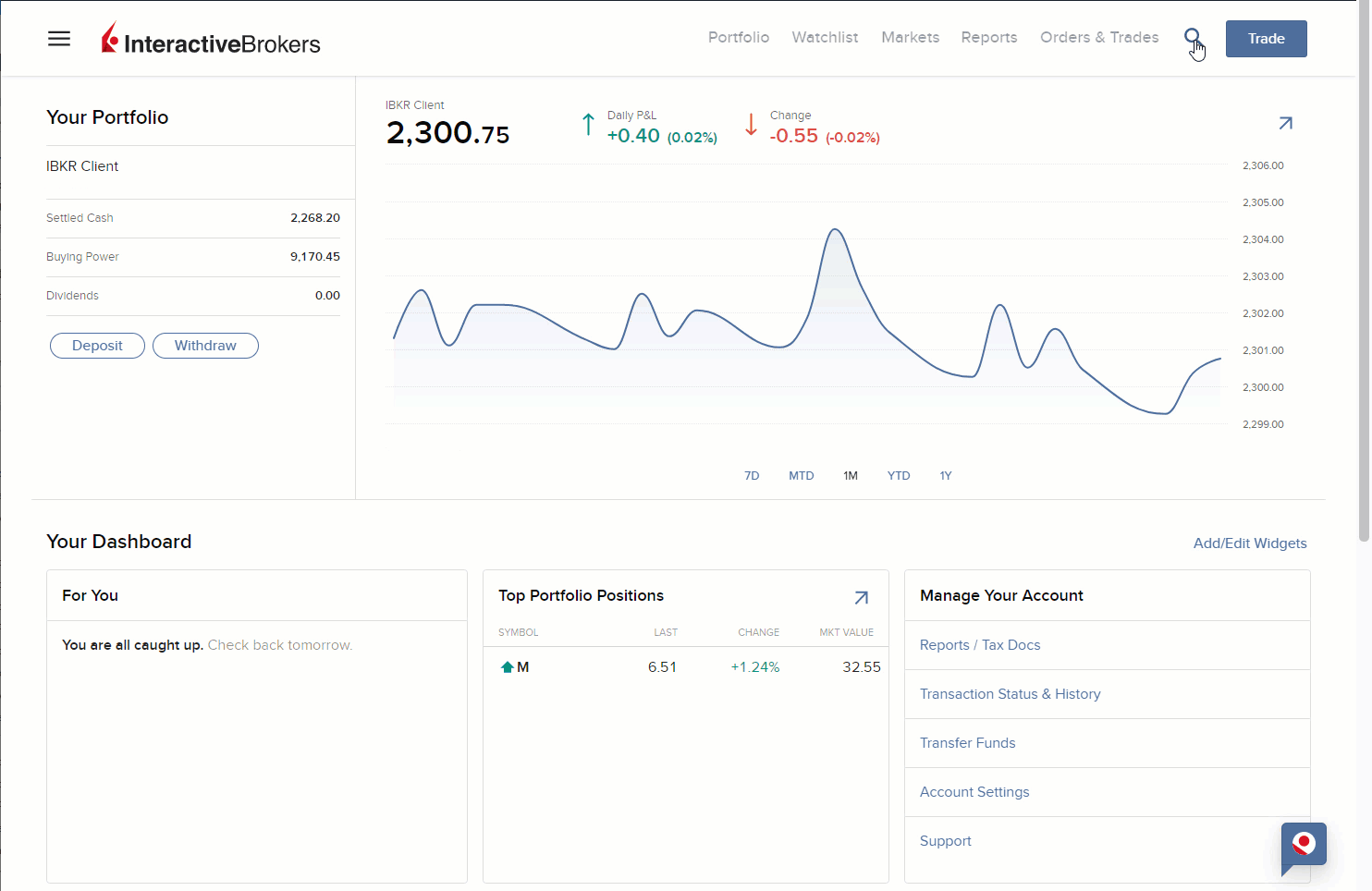Screen dimensions: 1372x891
Task: Expand the portfolio chart with arrow icon
Action: pos(1285,123)
